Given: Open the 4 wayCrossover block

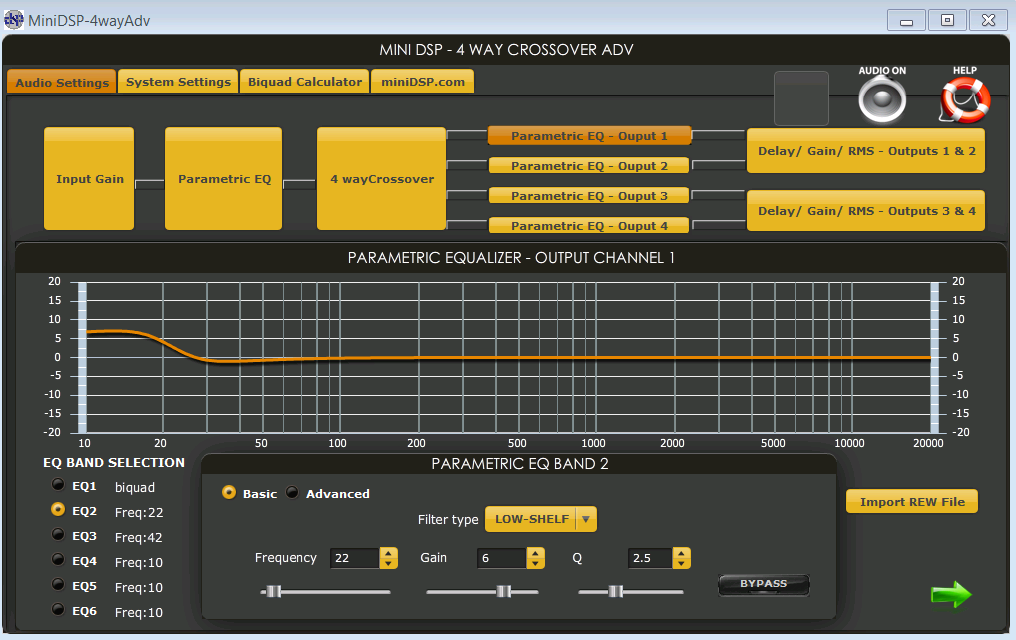Looking at the screenshot, I should coord(382,179).
